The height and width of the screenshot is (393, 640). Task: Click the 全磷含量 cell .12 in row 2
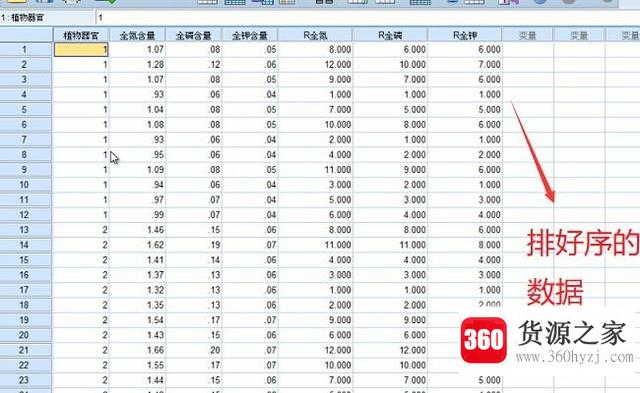193,64
